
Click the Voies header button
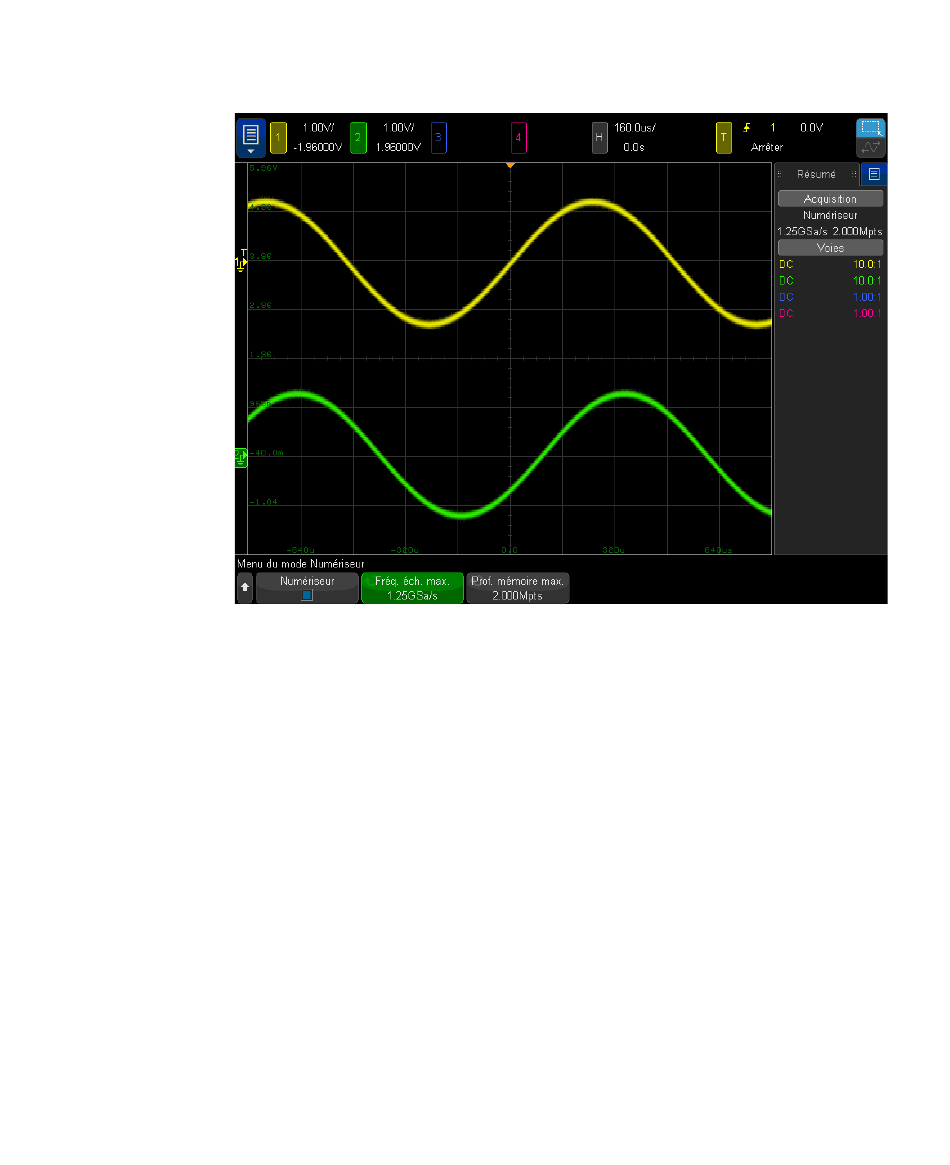(830, 247)
